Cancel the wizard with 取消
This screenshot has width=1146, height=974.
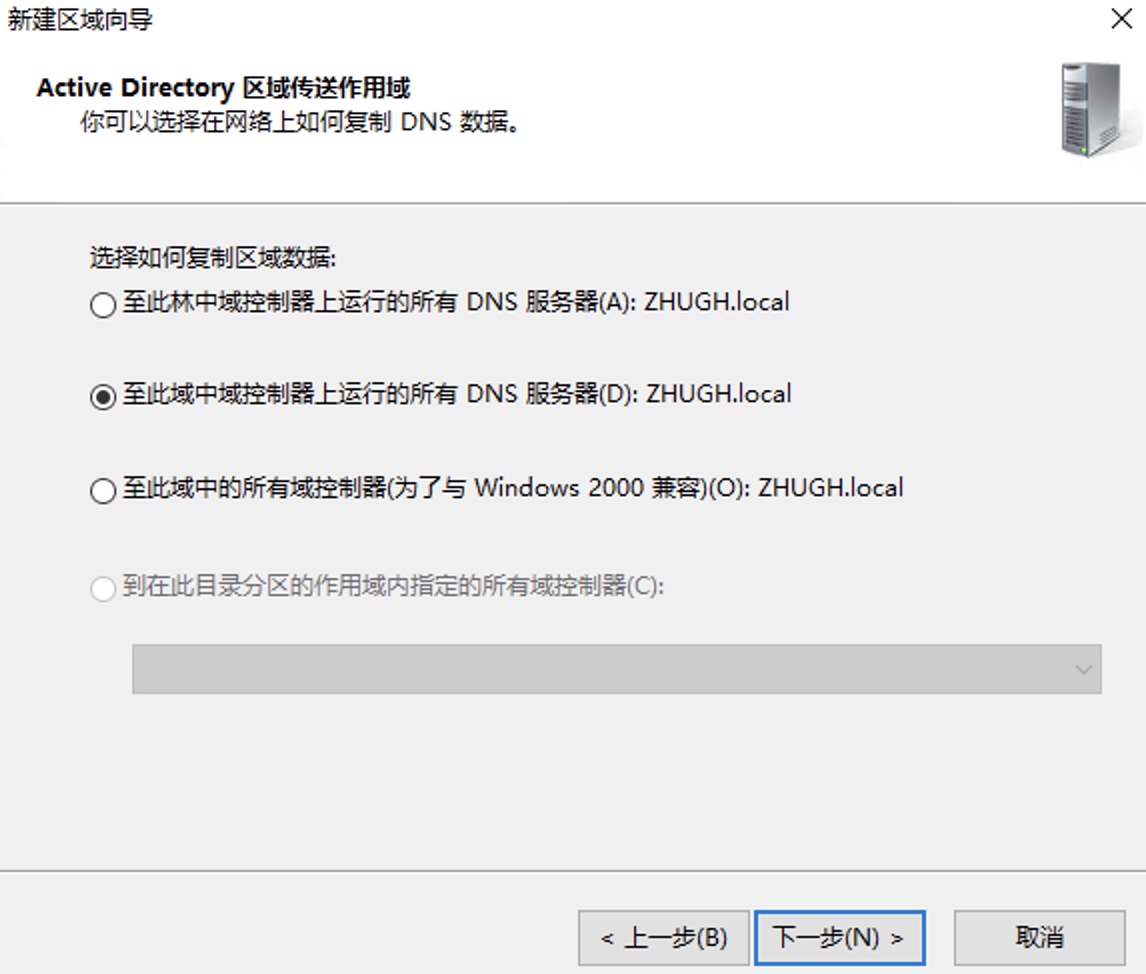click(x=1039, y=937)
